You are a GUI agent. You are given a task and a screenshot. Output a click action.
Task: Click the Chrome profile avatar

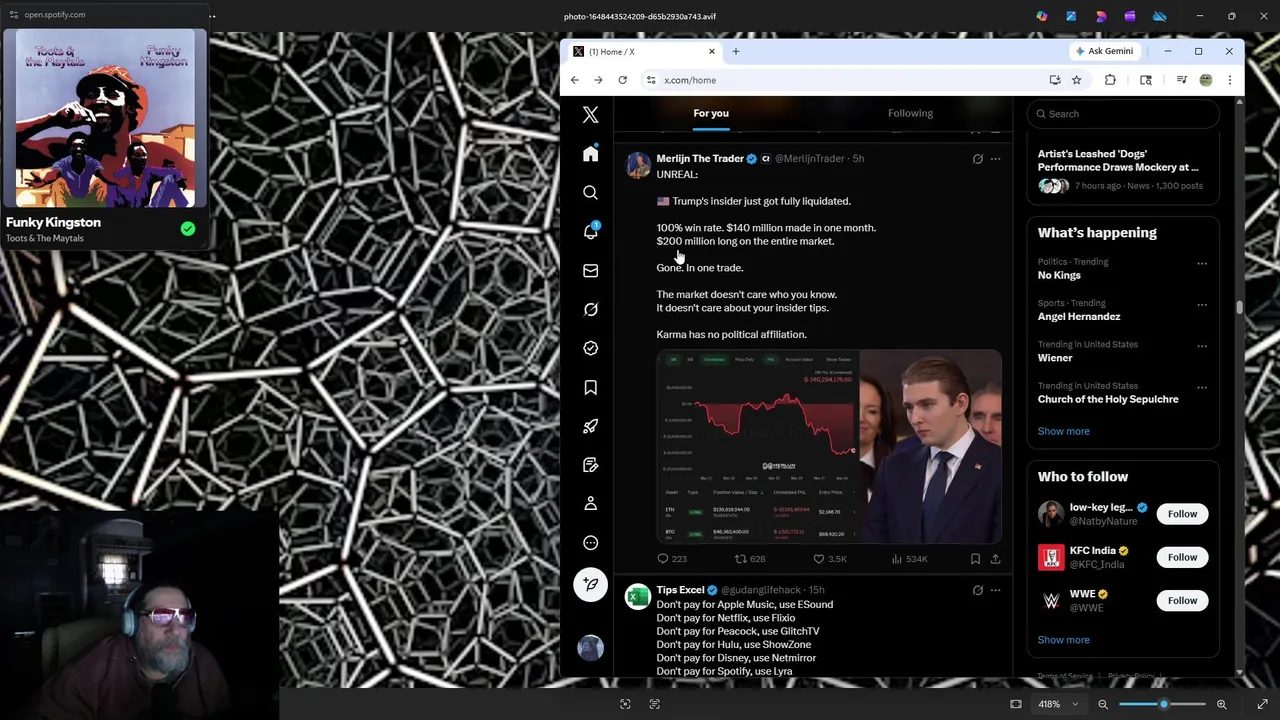1206,80
